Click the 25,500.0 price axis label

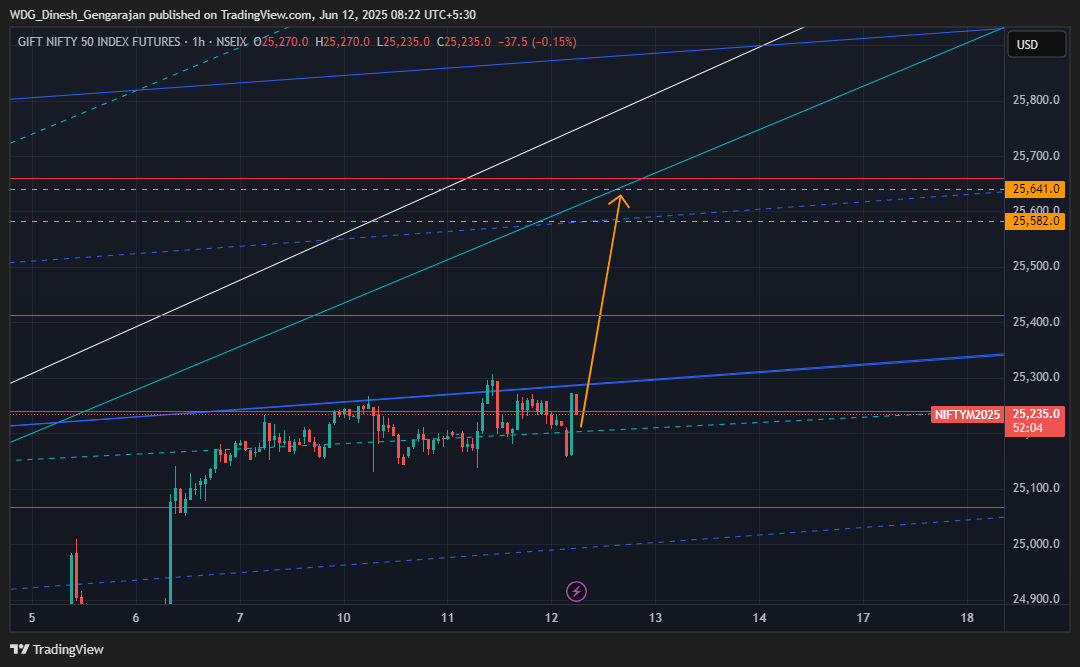pos(1036,266)
